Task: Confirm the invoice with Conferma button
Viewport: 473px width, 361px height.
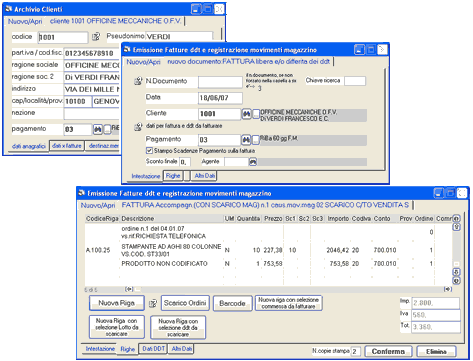Action: pos(388,351)
